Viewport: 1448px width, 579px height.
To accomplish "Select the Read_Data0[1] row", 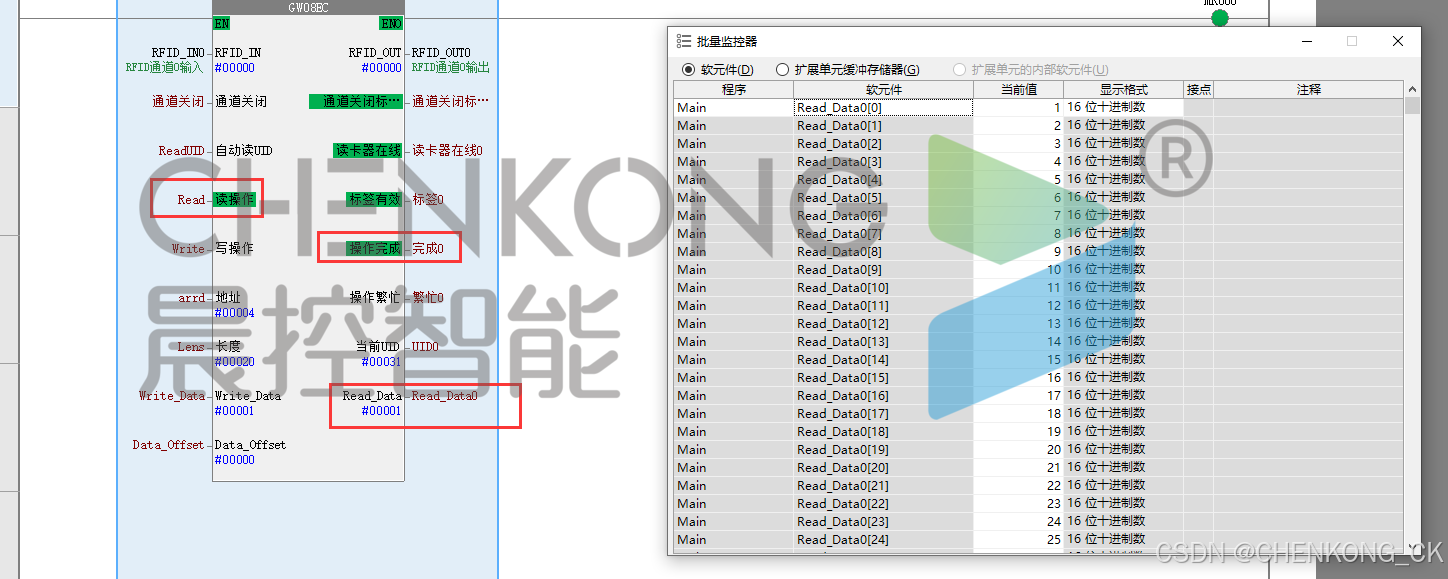I will (x=1038, y=125).
